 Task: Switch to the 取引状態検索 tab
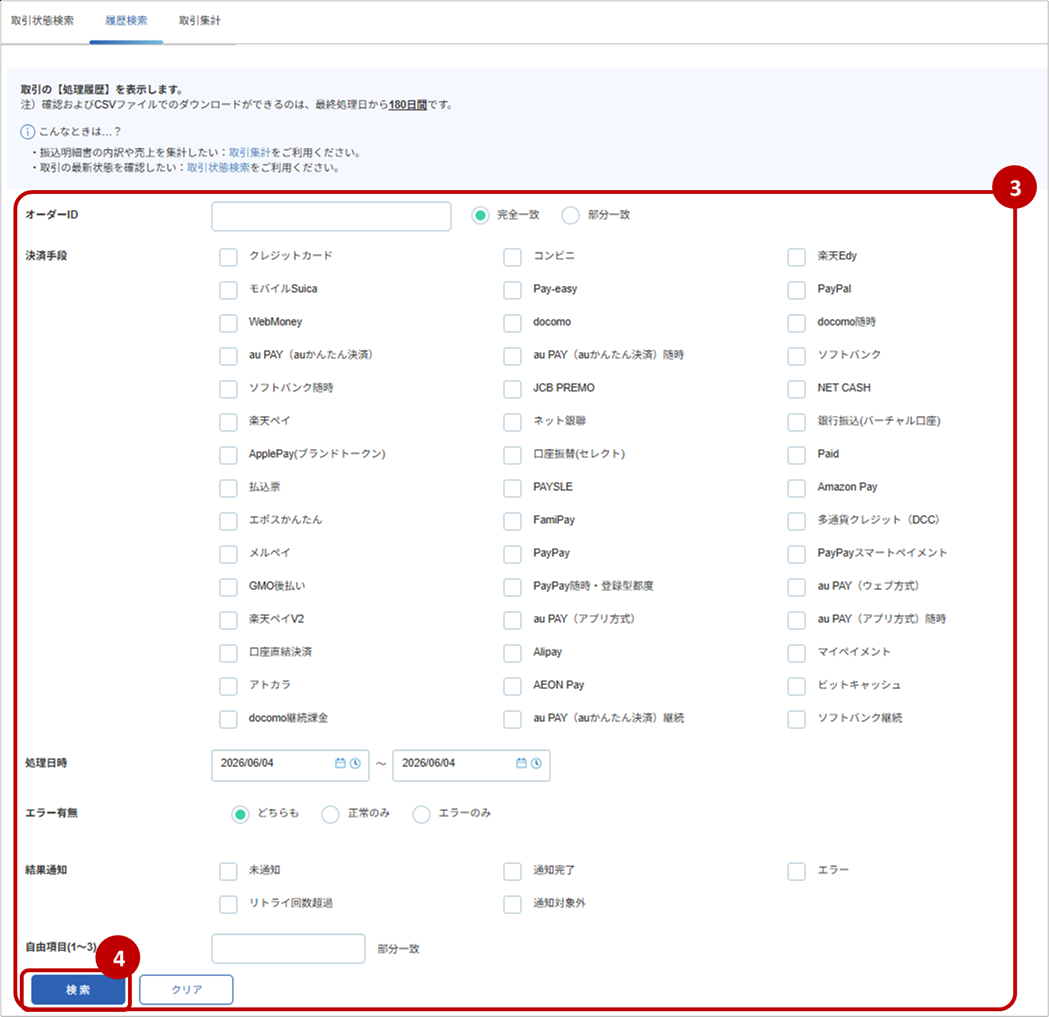(x=42, y=21)
